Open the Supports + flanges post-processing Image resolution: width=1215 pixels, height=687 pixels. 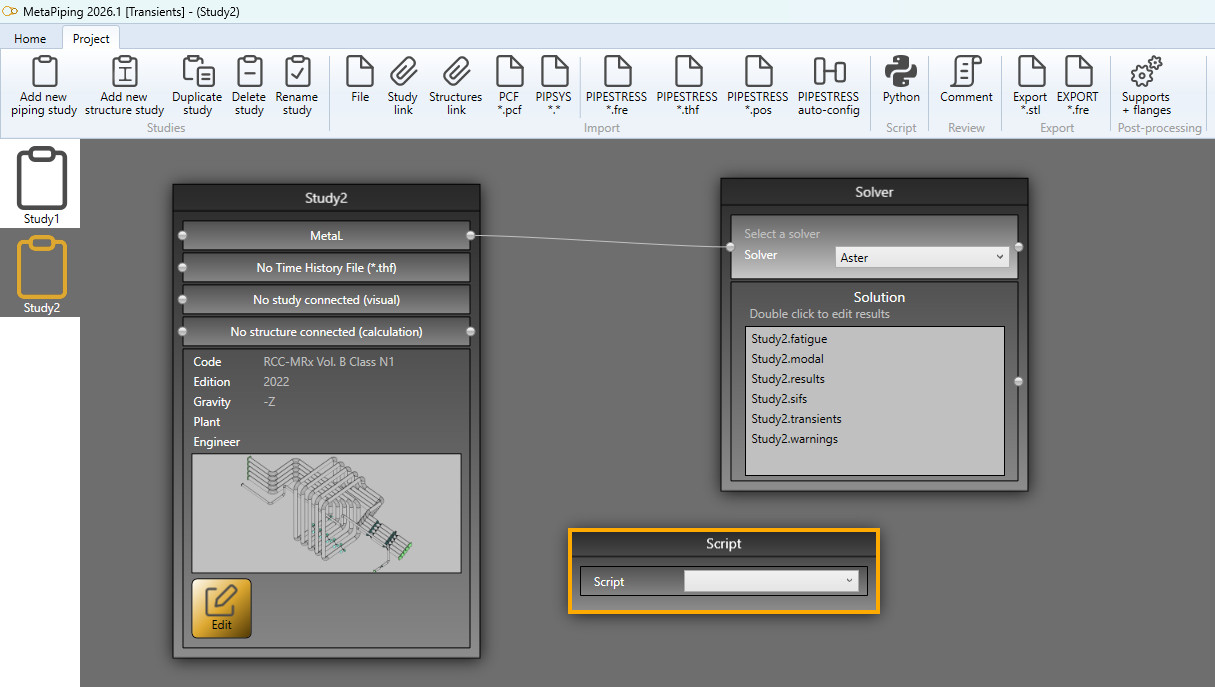point(1146,86)
